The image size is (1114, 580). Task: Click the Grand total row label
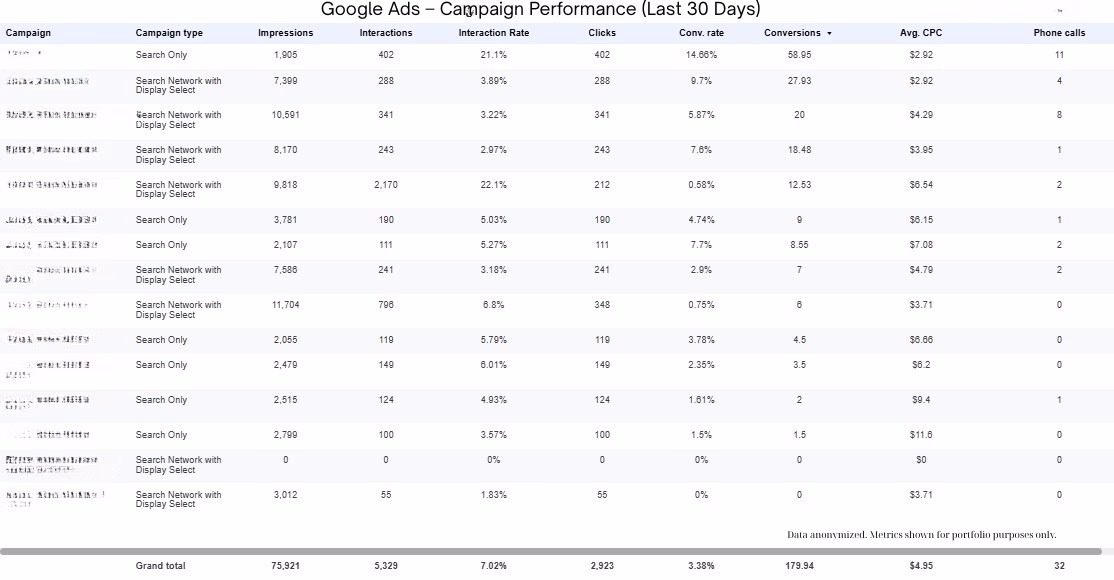click(x=161, y=566)
